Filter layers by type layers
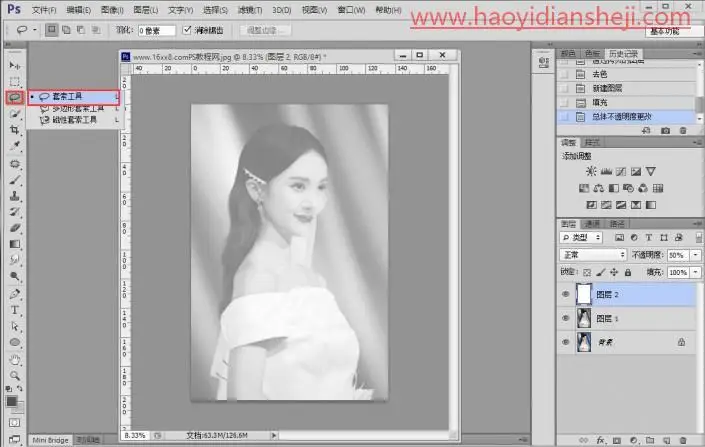The width and height of the screenshot is (705, 447). pos(649,237)
